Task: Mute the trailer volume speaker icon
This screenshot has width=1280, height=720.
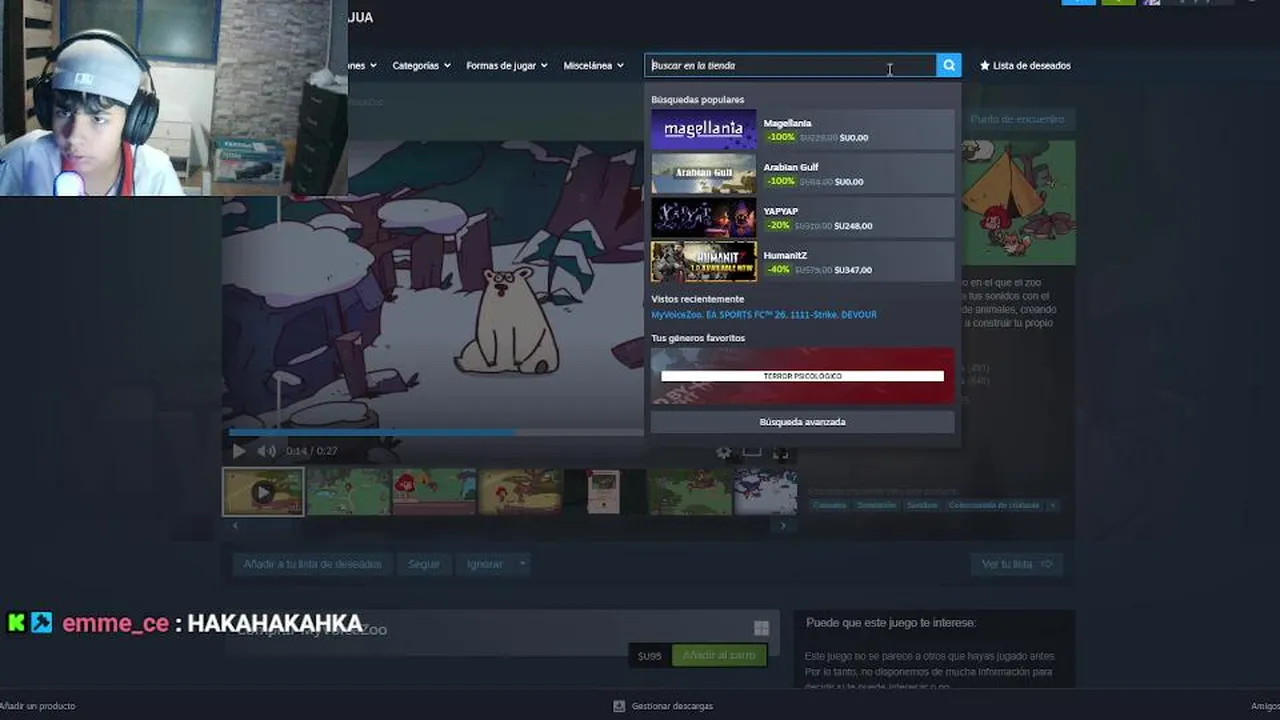Action: tap(266, 451)
